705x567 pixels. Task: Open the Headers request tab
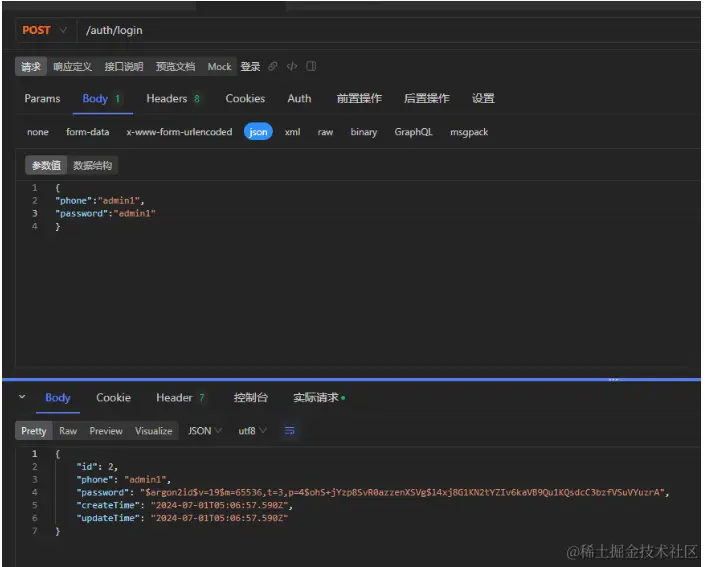tap(173, 98)
